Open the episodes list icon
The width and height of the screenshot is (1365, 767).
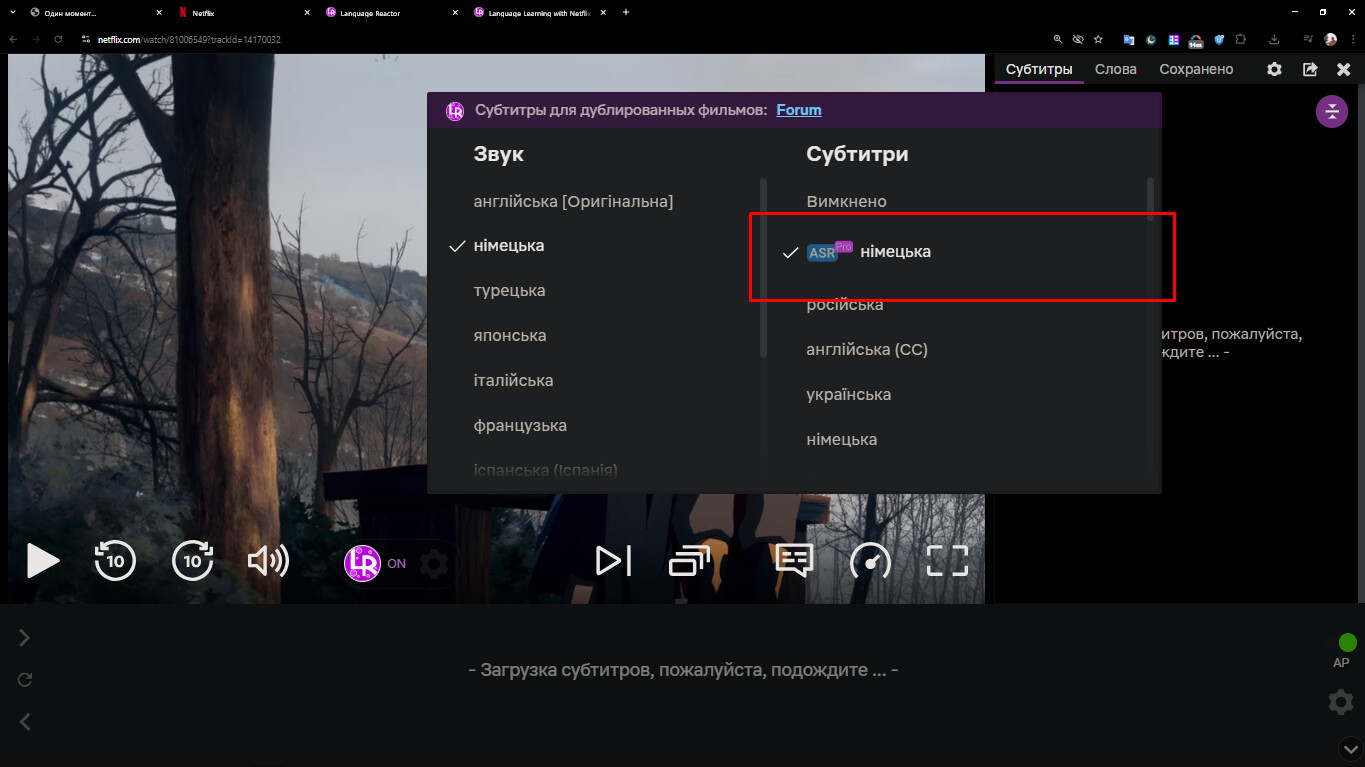689,561
